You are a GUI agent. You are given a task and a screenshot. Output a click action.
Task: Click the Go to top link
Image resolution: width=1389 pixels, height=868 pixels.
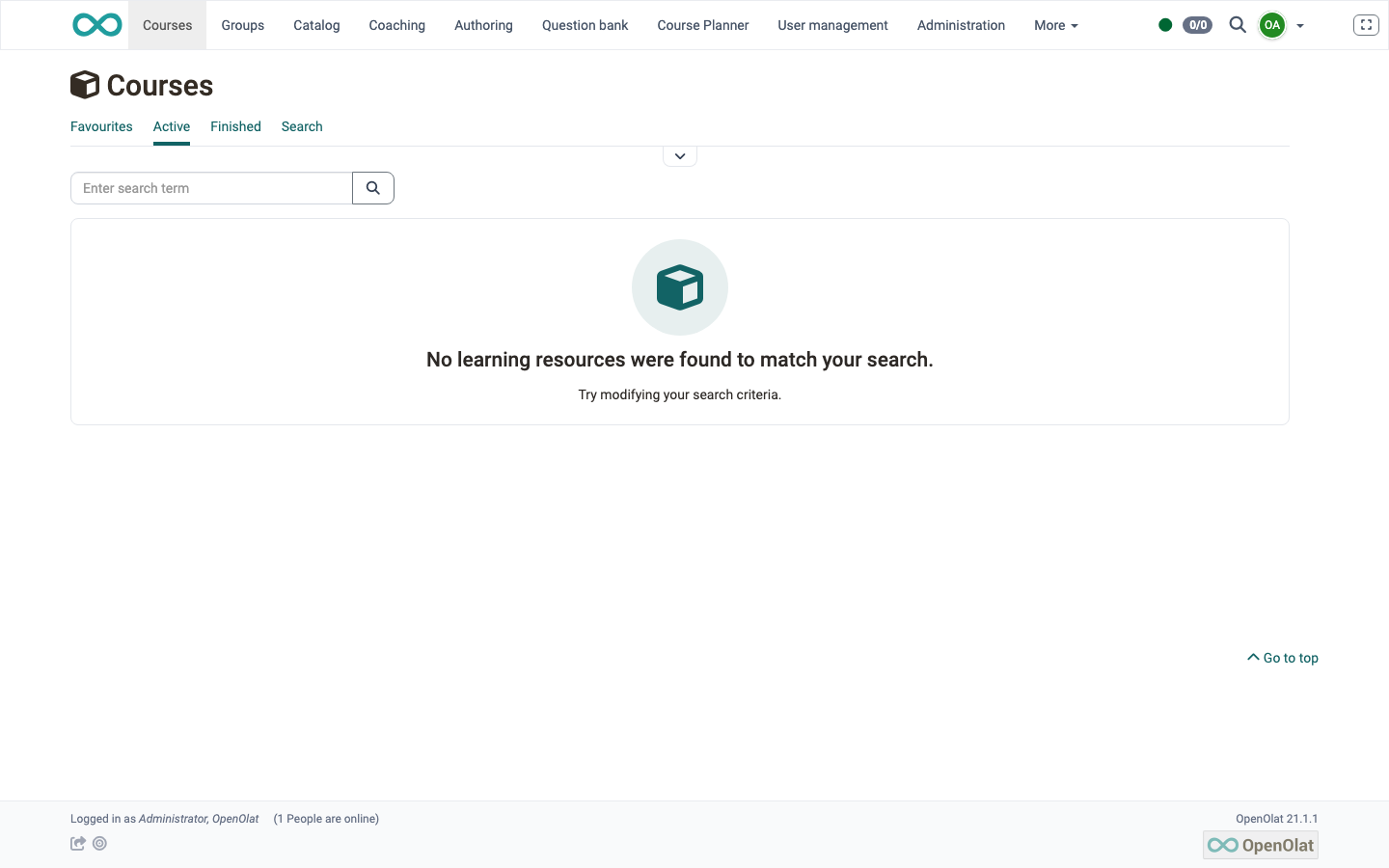(1283, 658)
